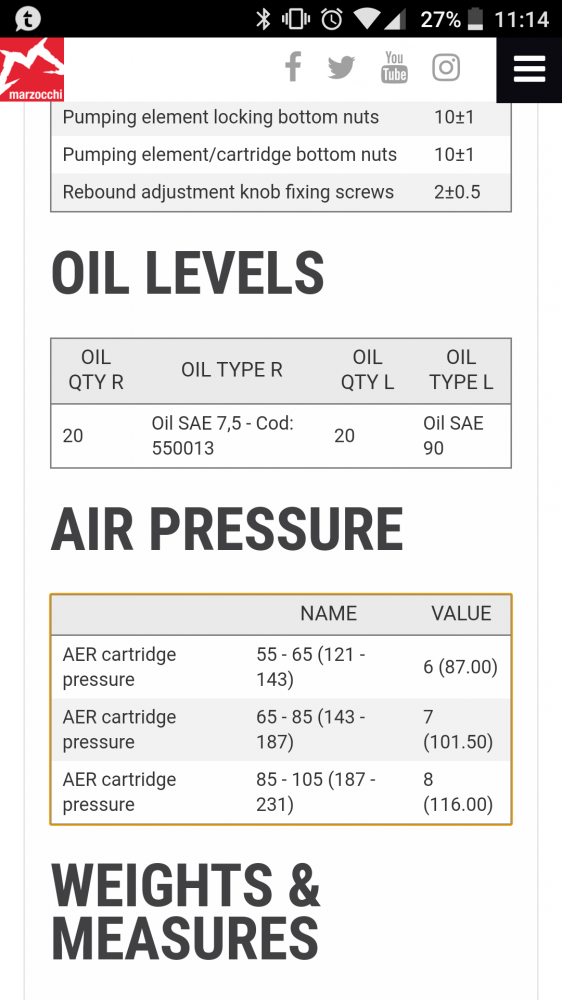Tap the vibrate mode status icon
The image size is (562, 1000).
(296, 19)
